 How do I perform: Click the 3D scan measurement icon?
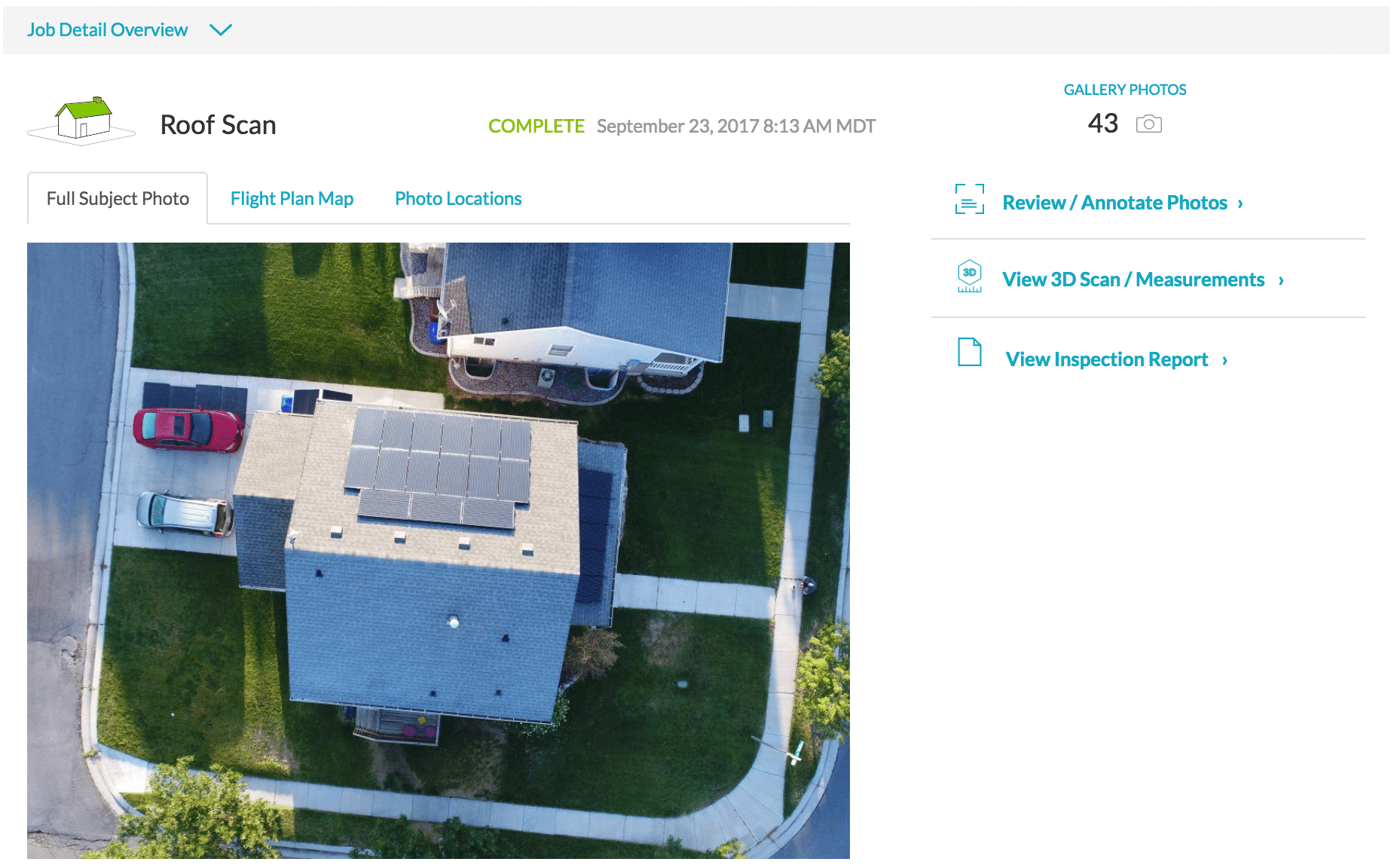click(969, 277)
